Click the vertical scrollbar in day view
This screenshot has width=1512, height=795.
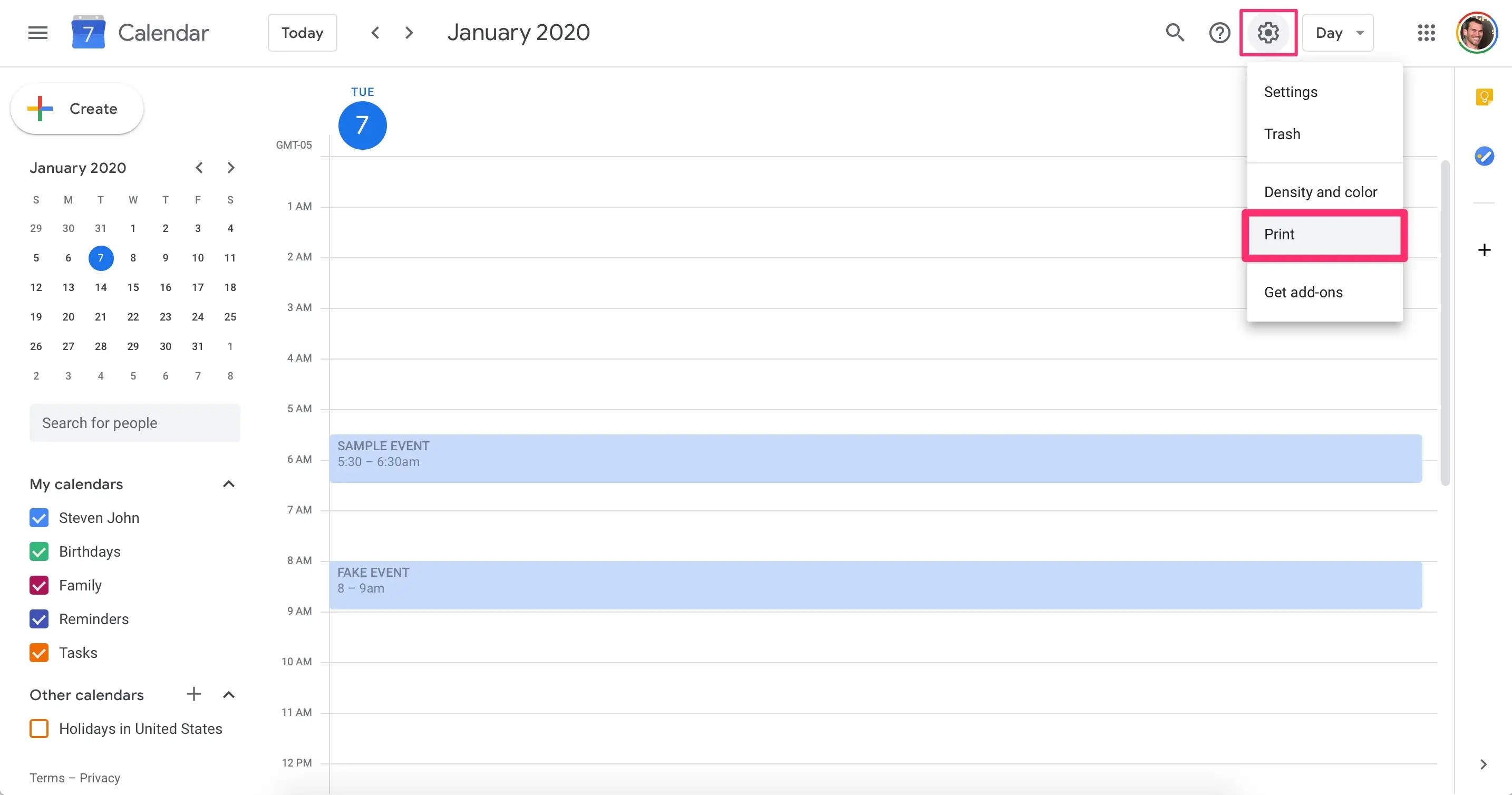(x=1445, y=323)
